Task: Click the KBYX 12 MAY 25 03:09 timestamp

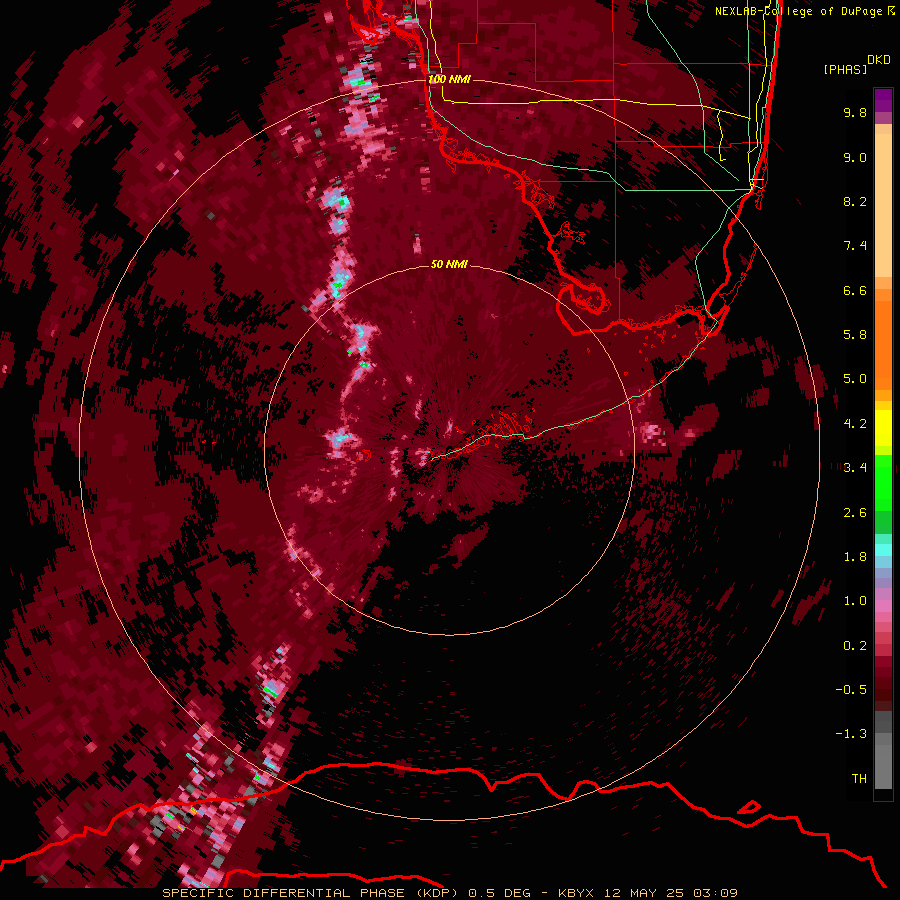Action: tap(647, 893)
